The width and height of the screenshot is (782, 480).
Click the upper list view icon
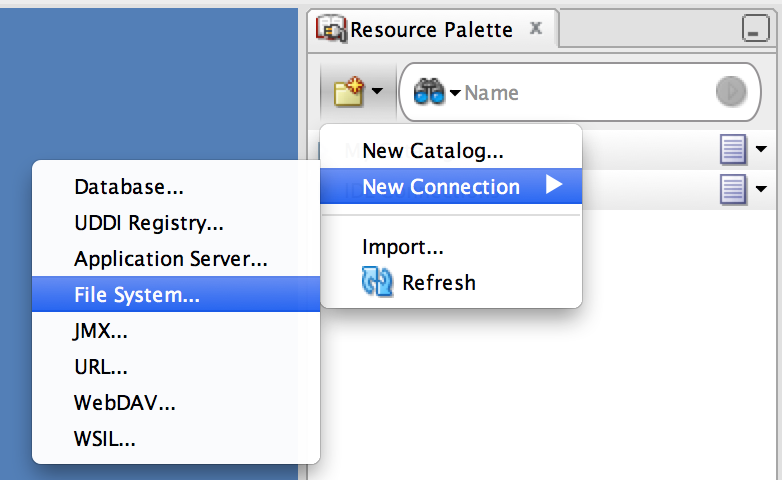tap(733, 149)
